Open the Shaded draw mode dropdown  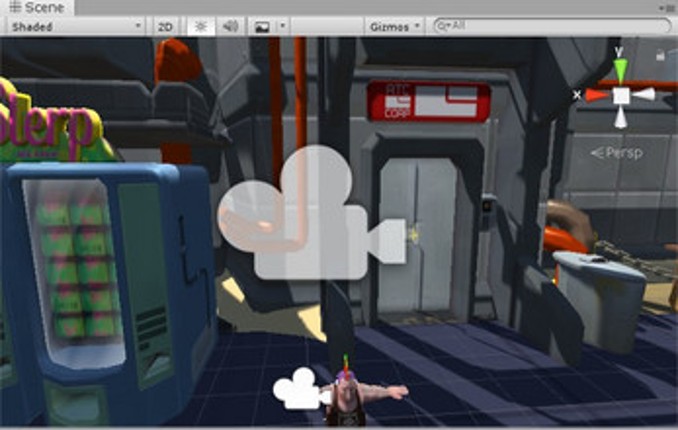pyautogui.click(x=76, y=27)
